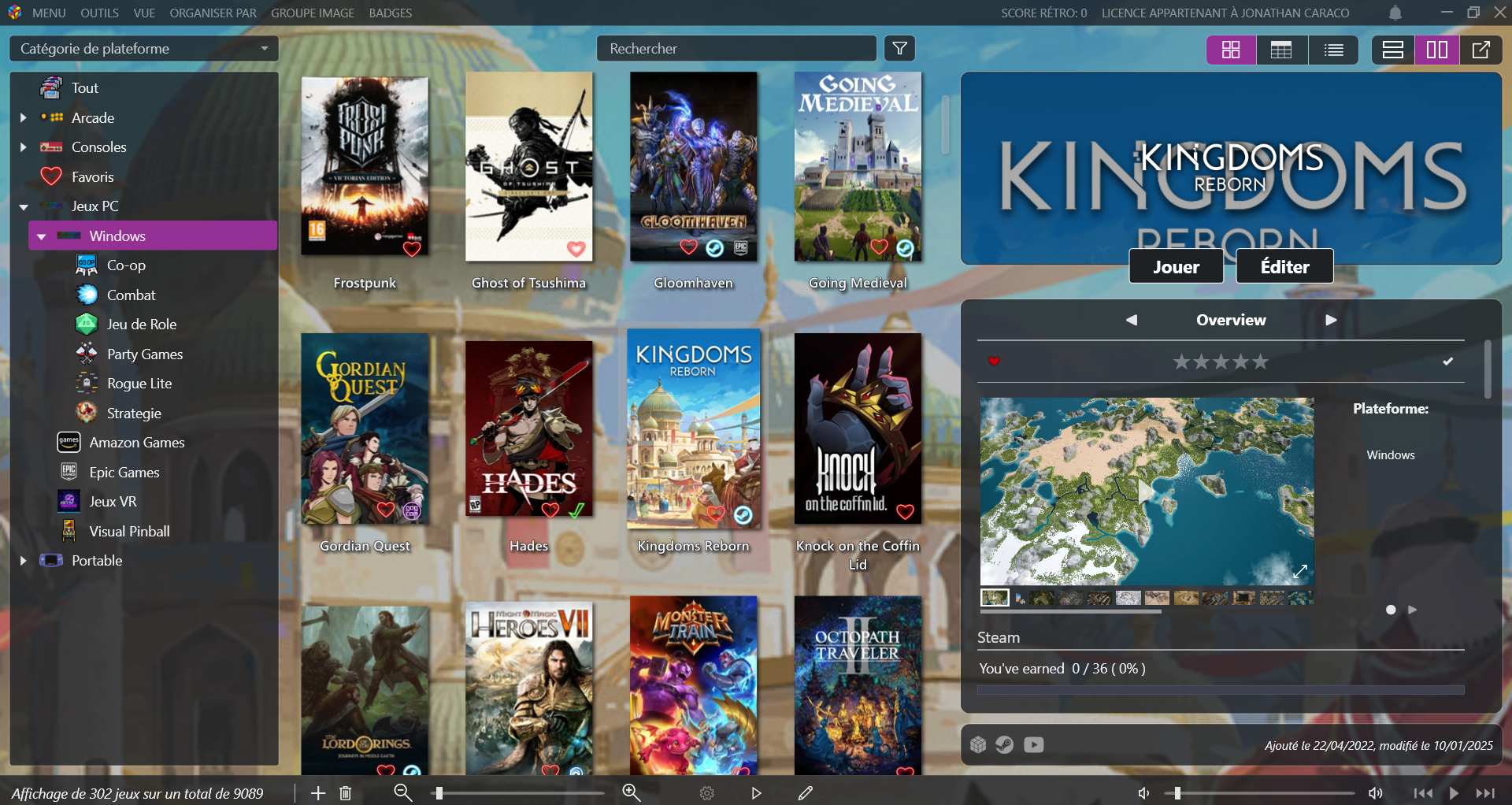Click the trash delete icon in bottom bar
This screenshot has height=805, width=1512.
click(x=345, y=793)
